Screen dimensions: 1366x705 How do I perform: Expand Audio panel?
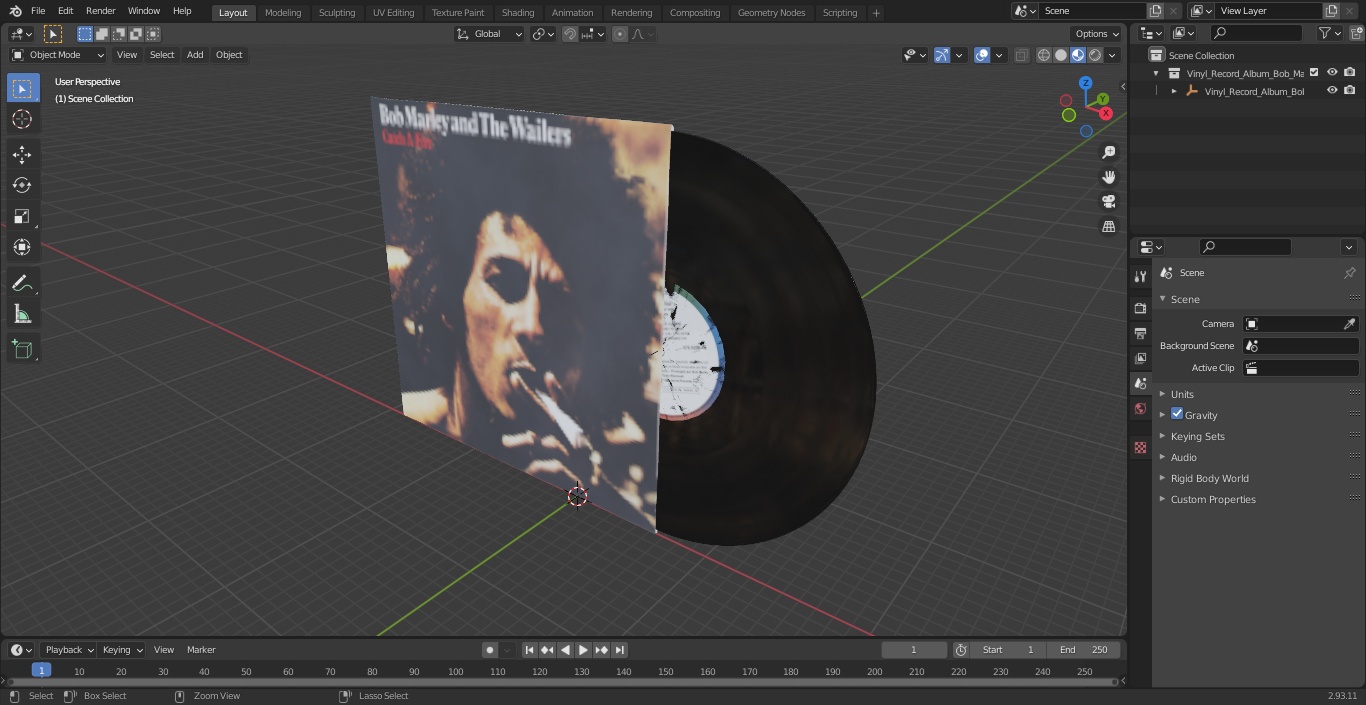(x=1184, y=457)
